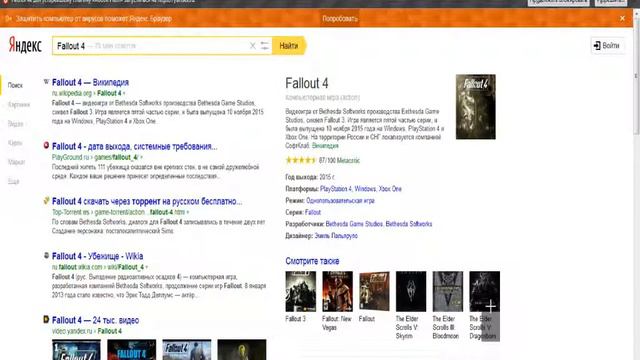
Task: Click the Yandex logo
Action: pos(25,45)
